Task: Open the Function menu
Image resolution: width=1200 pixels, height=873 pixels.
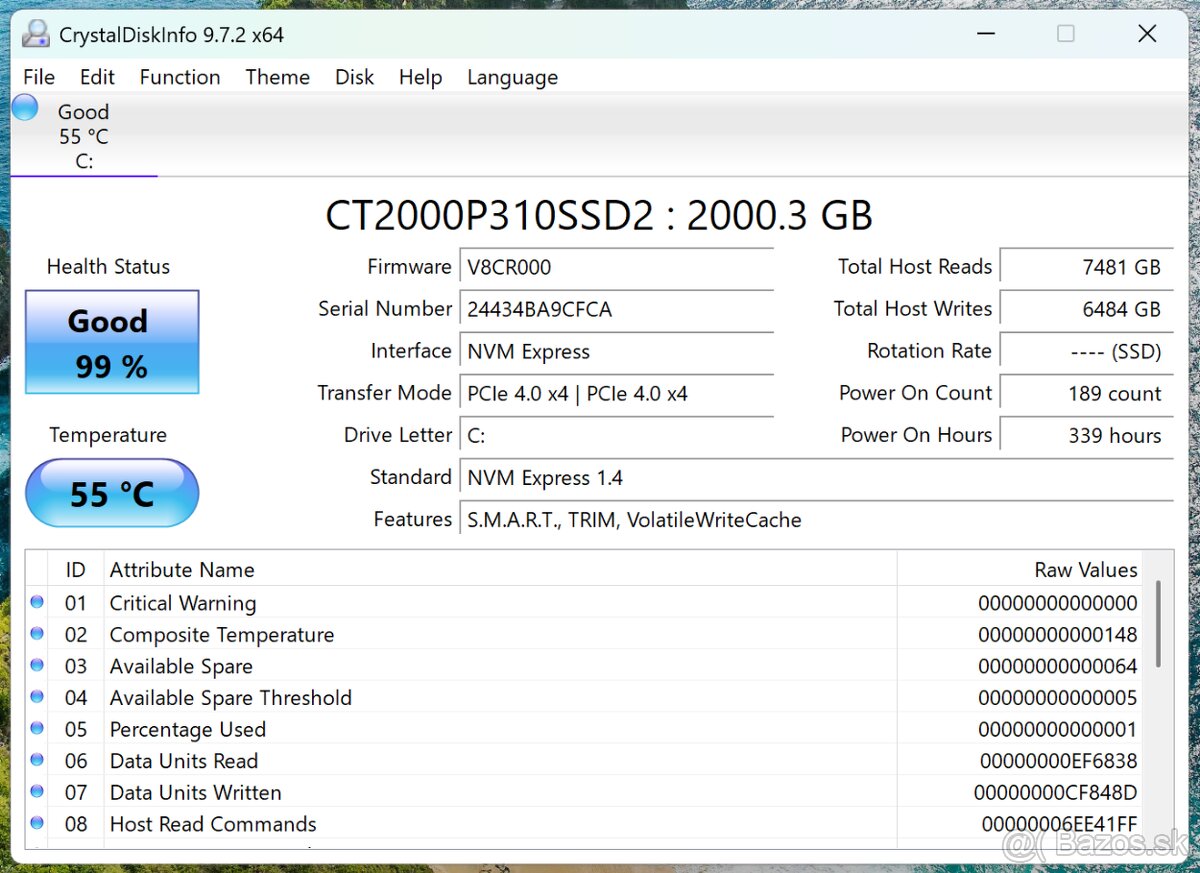Action: pos(180,77)
